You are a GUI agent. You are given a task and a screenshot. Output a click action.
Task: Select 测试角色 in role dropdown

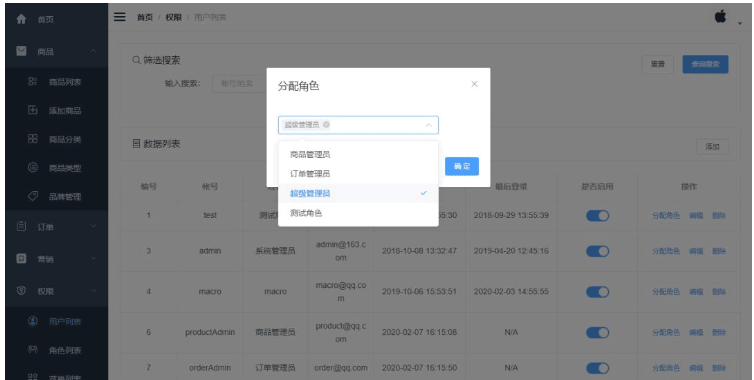358,213
